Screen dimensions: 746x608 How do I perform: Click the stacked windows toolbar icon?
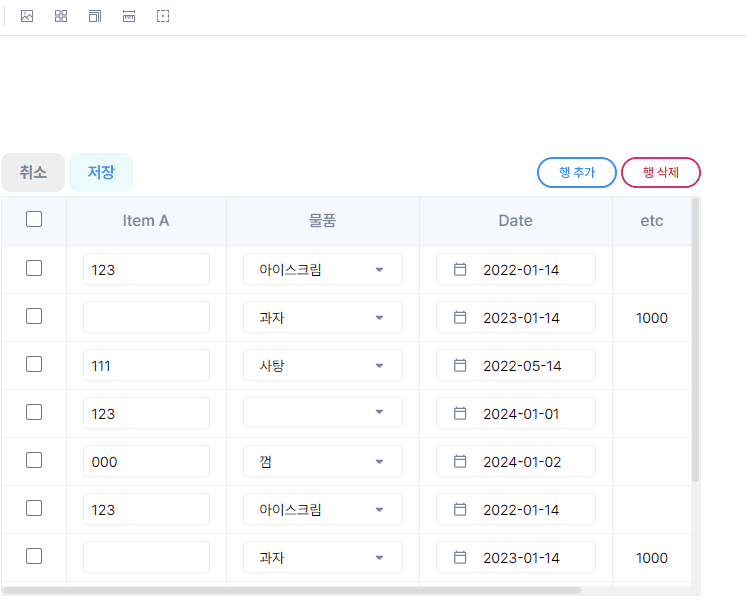(x=95, y=16)
